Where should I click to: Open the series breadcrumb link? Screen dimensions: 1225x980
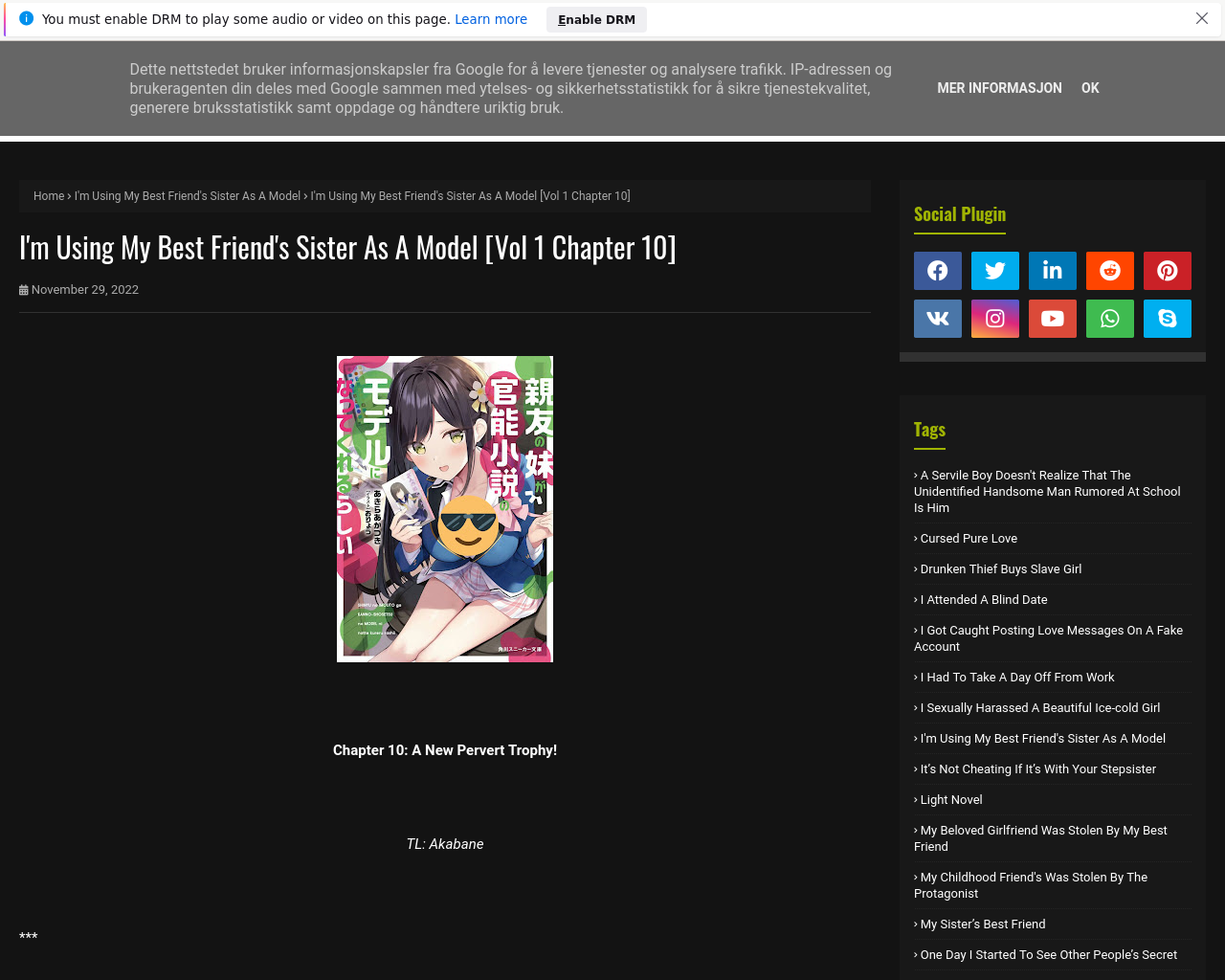point(188,196)
